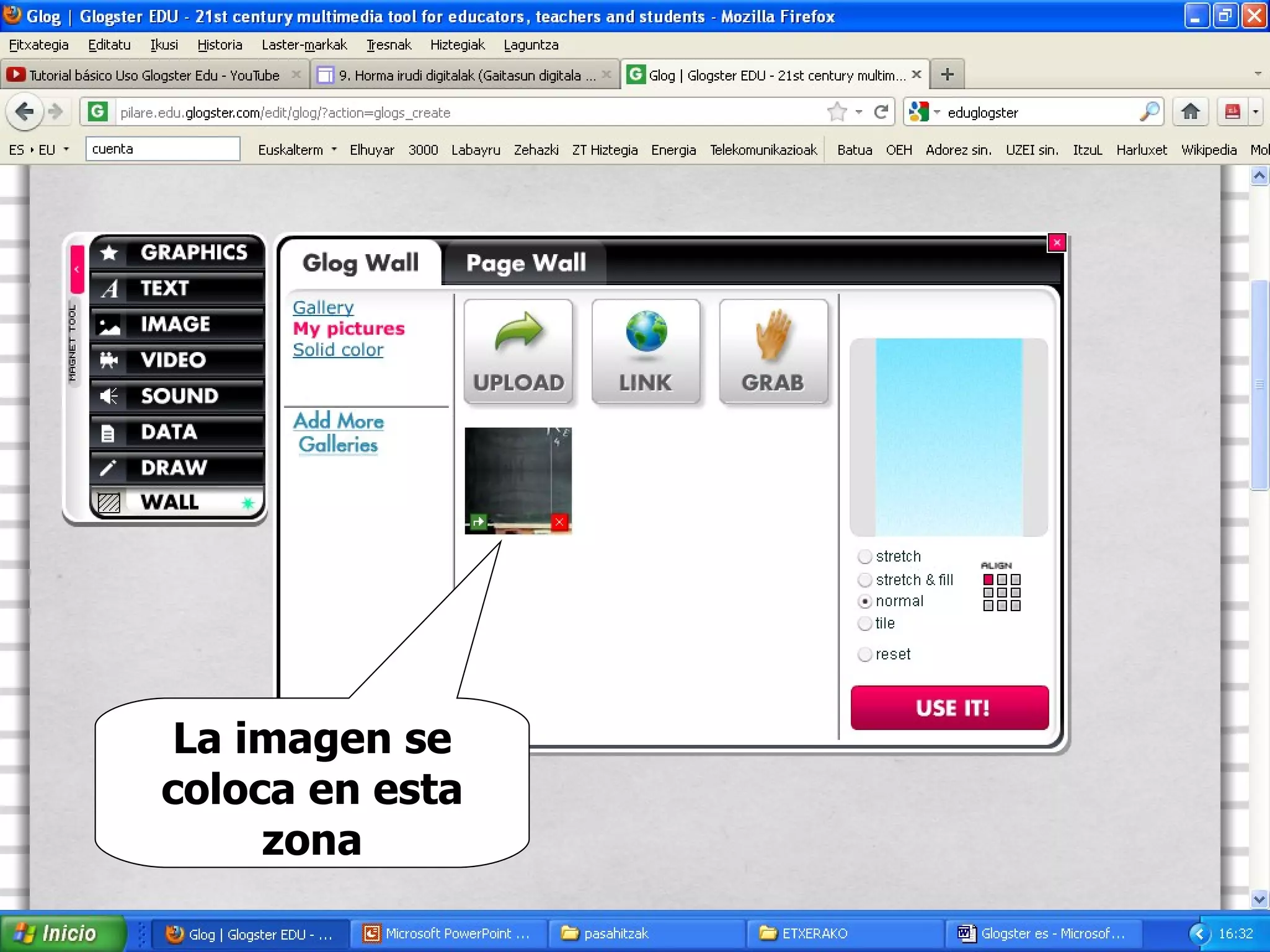Select the stretch & fill option
This screenshot has width=1270, height=952.
click(x=864, y=580)
